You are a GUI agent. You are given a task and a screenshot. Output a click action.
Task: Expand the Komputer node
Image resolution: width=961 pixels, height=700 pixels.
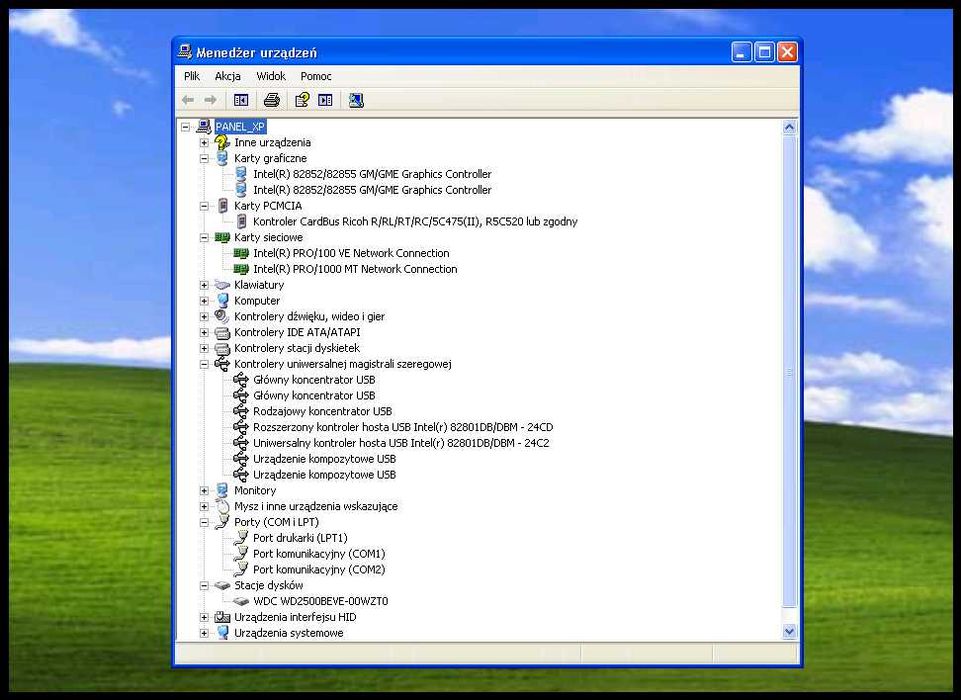[204, 301]
